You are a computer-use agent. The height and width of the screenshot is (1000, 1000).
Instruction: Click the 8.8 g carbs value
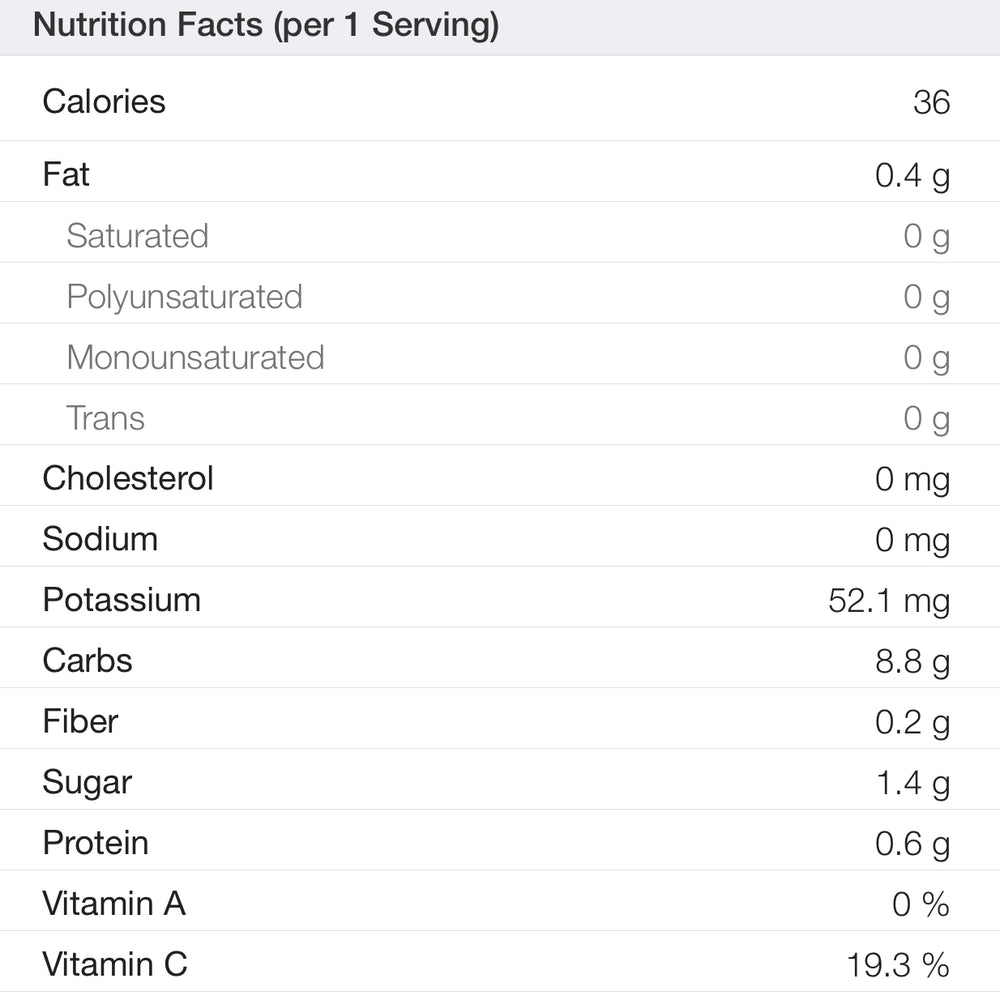pos(912,662)
